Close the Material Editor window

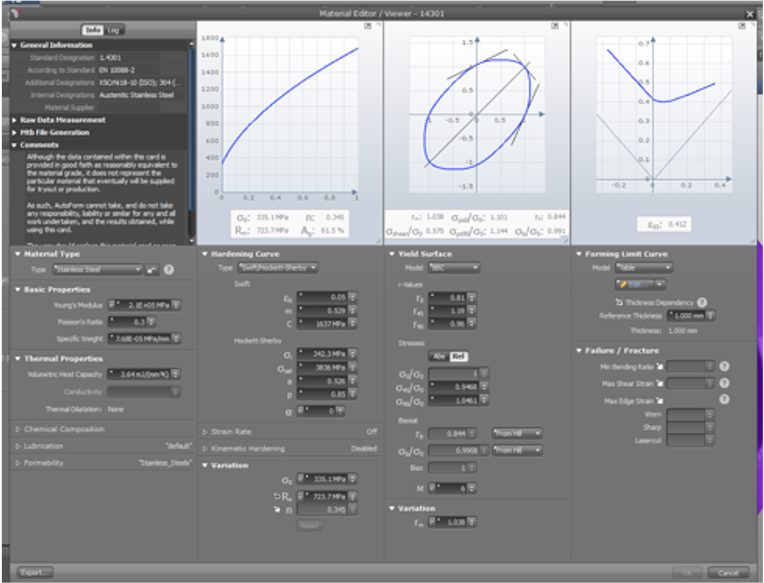click(750, 14)
